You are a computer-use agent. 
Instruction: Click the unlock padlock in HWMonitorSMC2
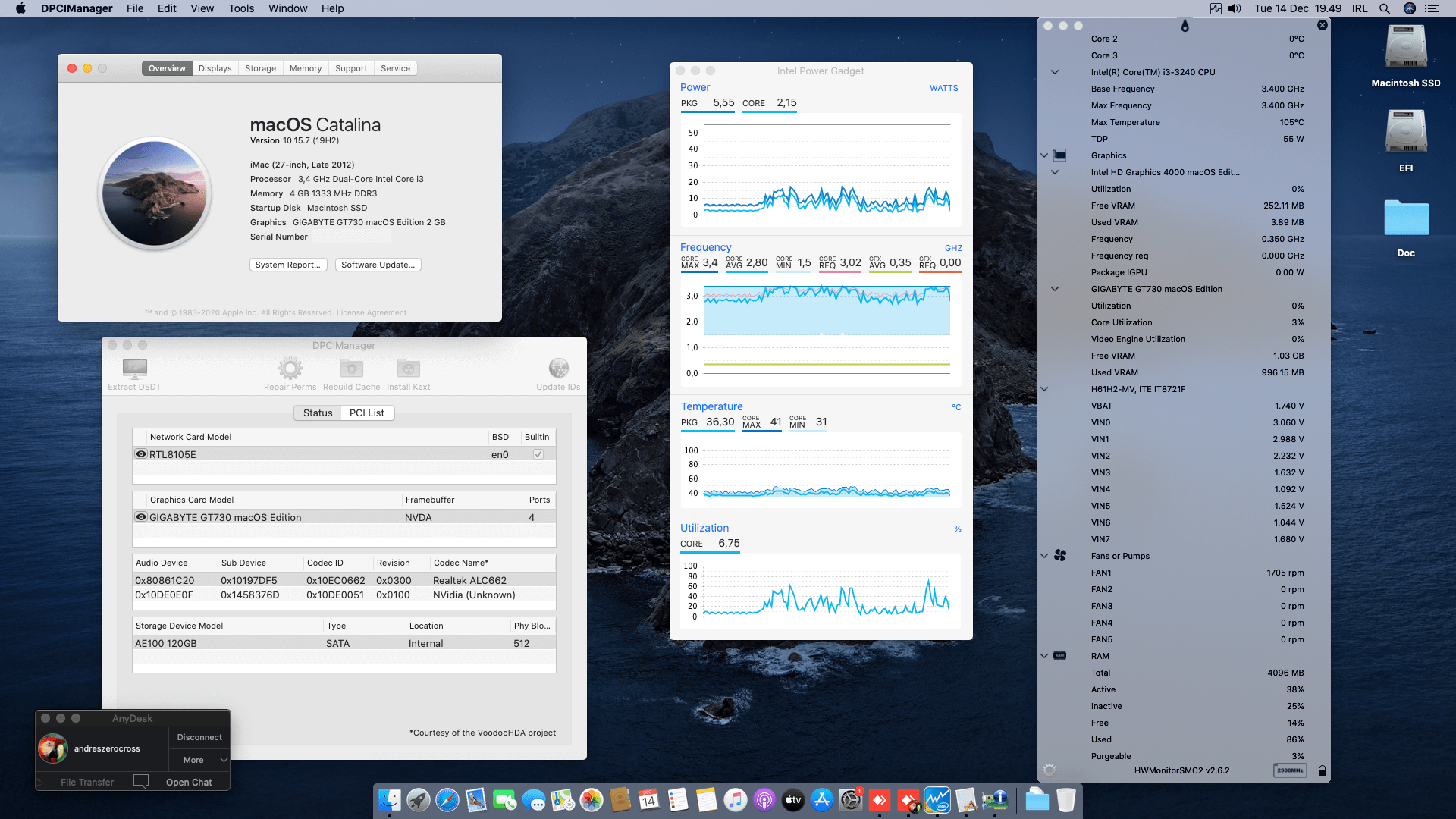click(1322, 770)
